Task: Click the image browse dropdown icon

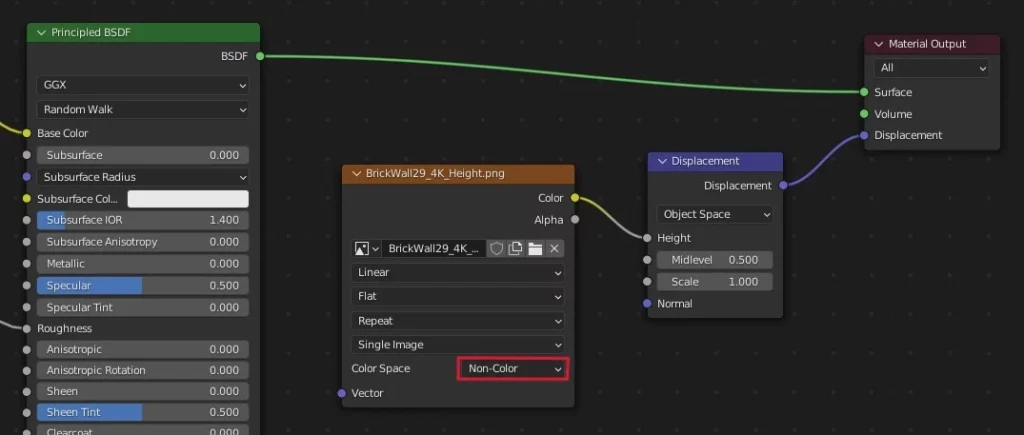Action: click(x=366, y=248)
